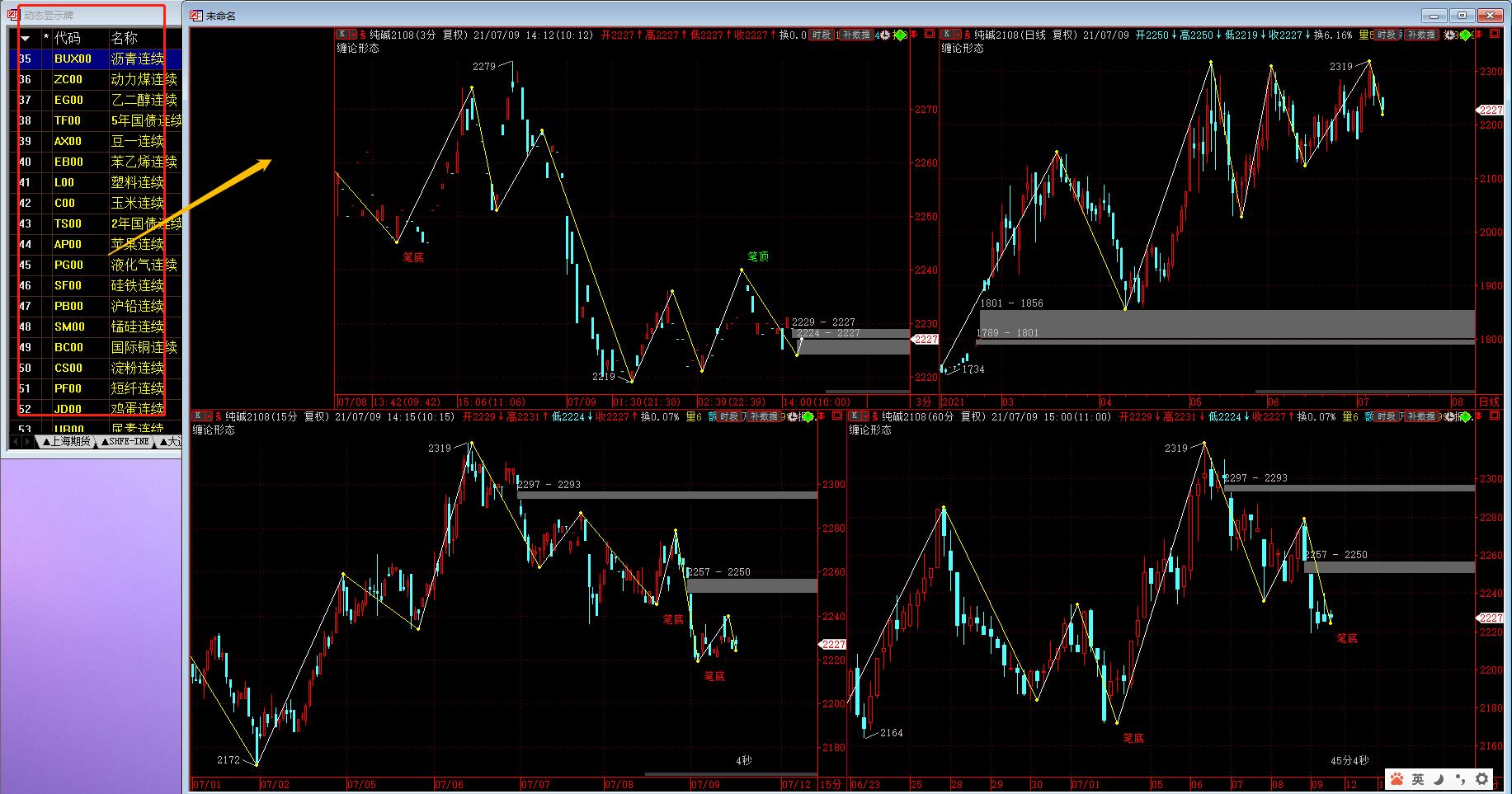
Task: Click input method settings gear icon
Action: click(x=1482, y=778)
